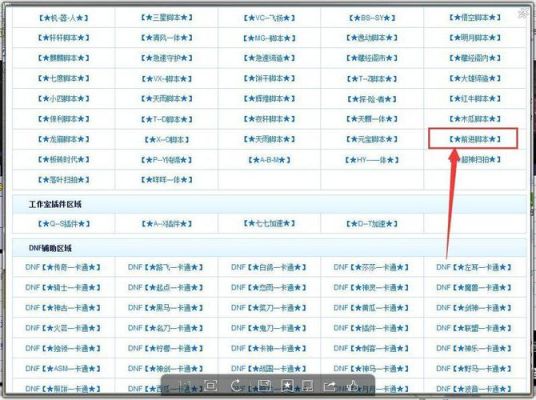The image size is (536, 400).
Task: Open the 【★T--D脚本★】 link
Action: click(x=166, y=119)
